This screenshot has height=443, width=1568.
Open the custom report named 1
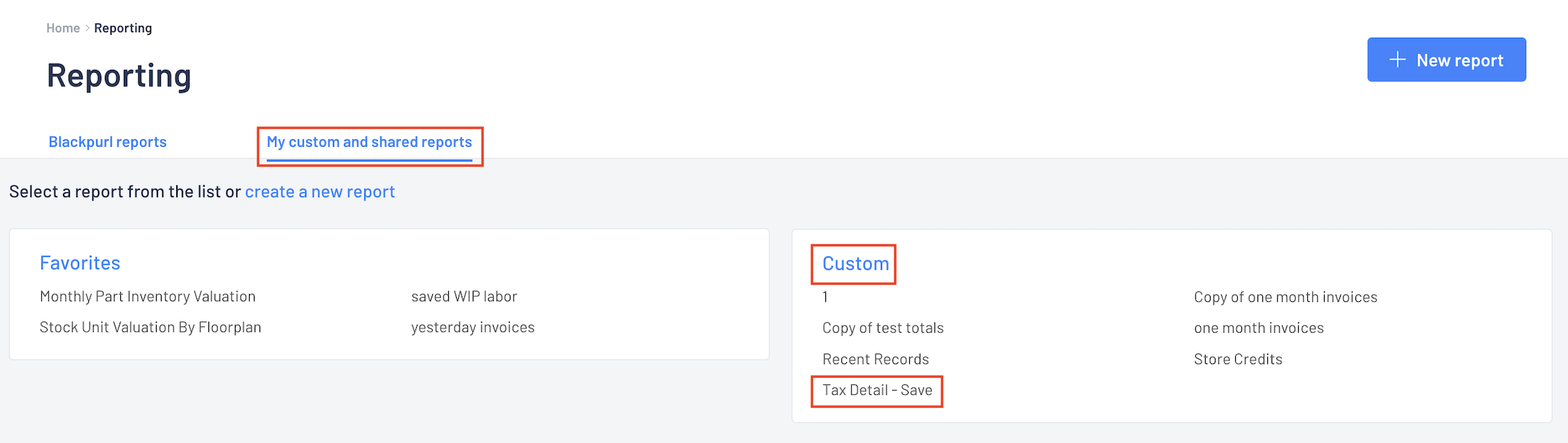(x=825, y=297)
